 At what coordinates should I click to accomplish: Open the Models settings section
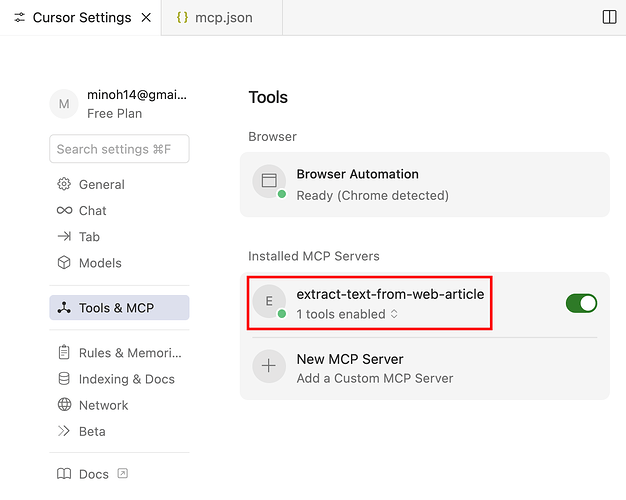point(100,263)
